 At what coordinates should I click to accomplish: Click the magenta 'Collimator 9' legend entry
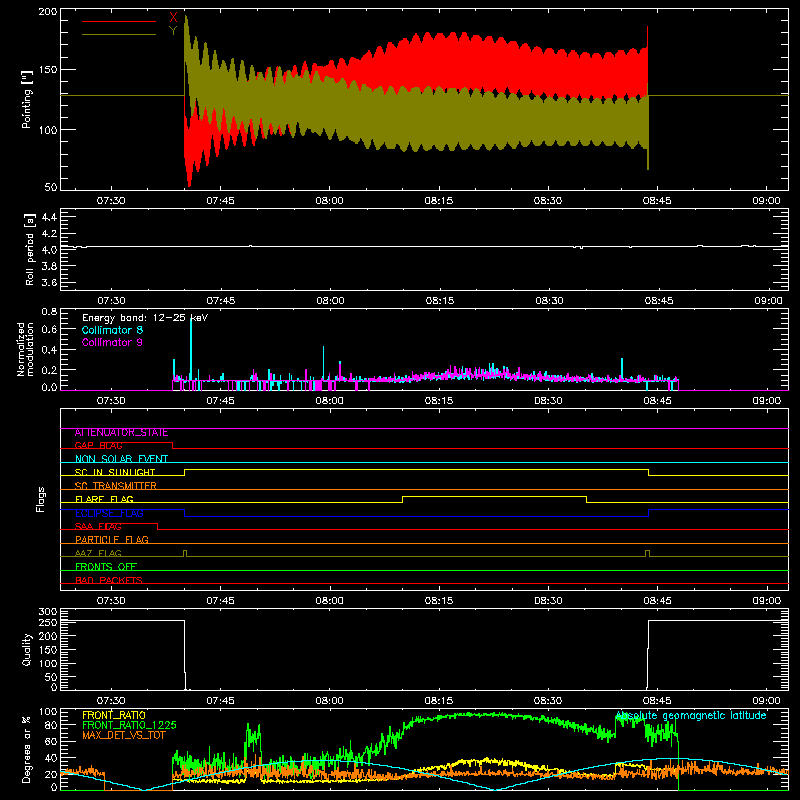(112, 342)
